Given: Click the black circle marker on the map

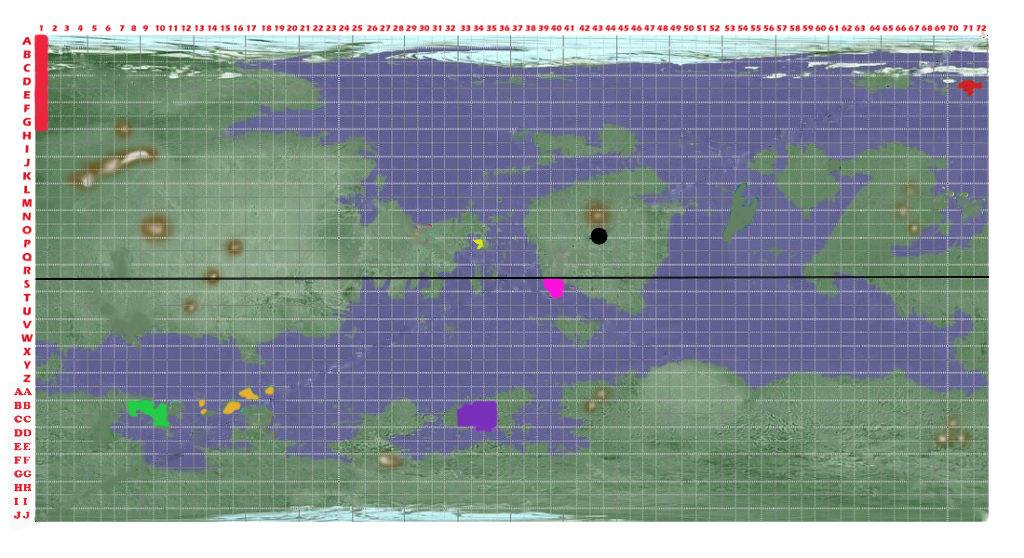Looking at the screenshot, I should (599, 236).
